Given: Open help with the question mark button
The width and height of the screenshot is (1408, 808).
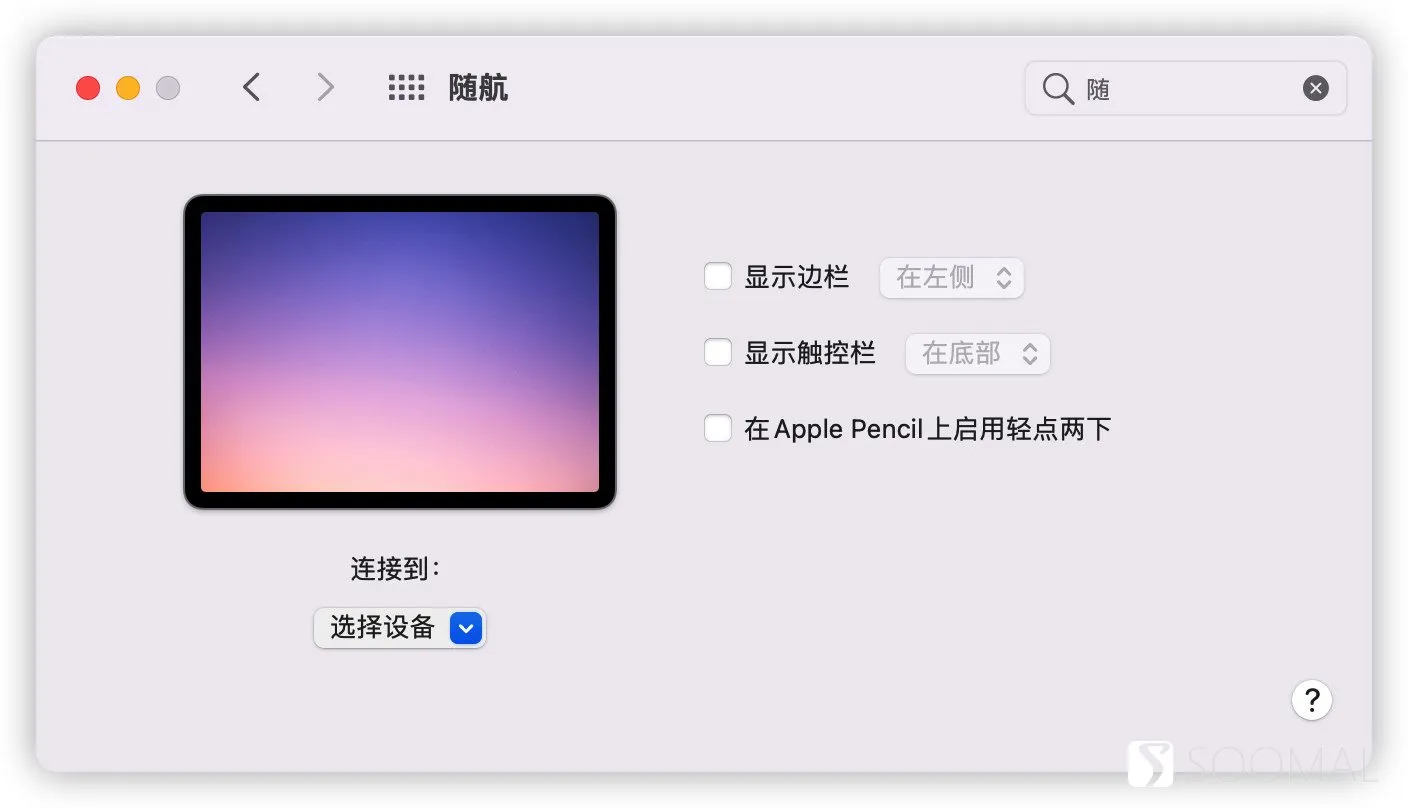Looking at the screenshot, I should coord(1312,699).
